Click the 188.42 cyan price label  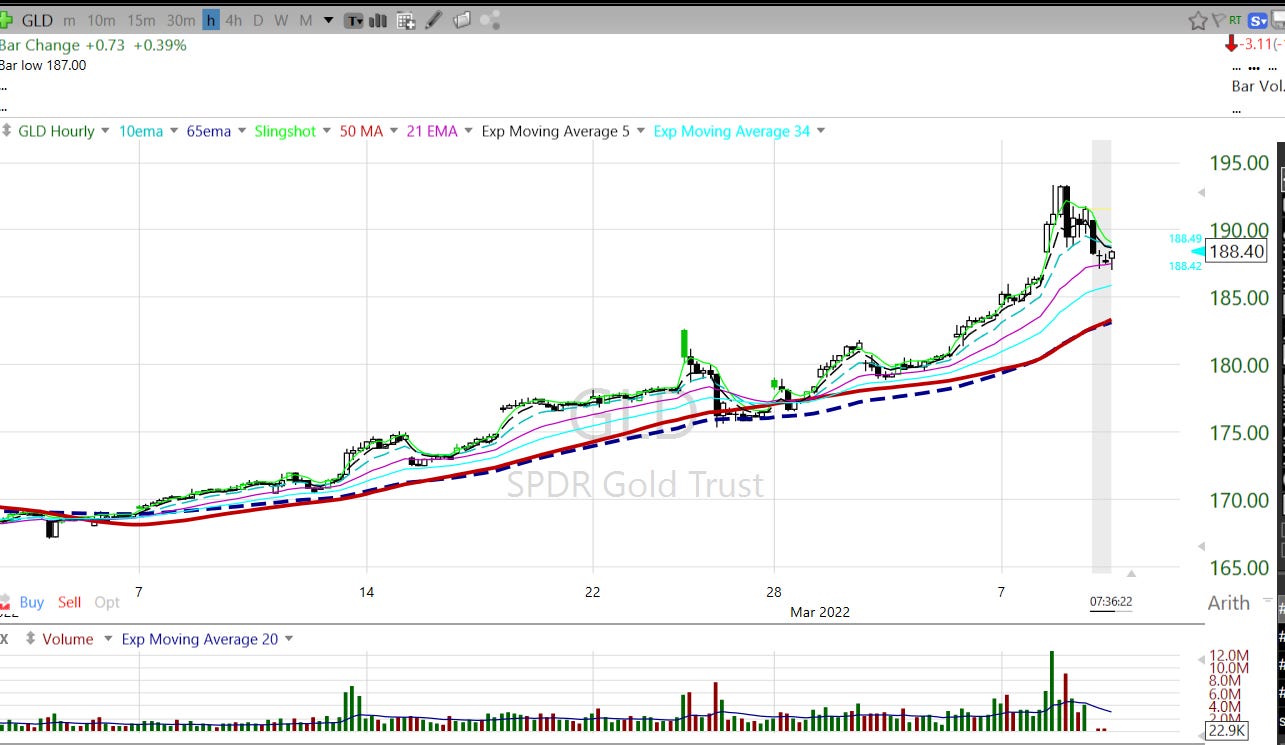pos(1185,266)
